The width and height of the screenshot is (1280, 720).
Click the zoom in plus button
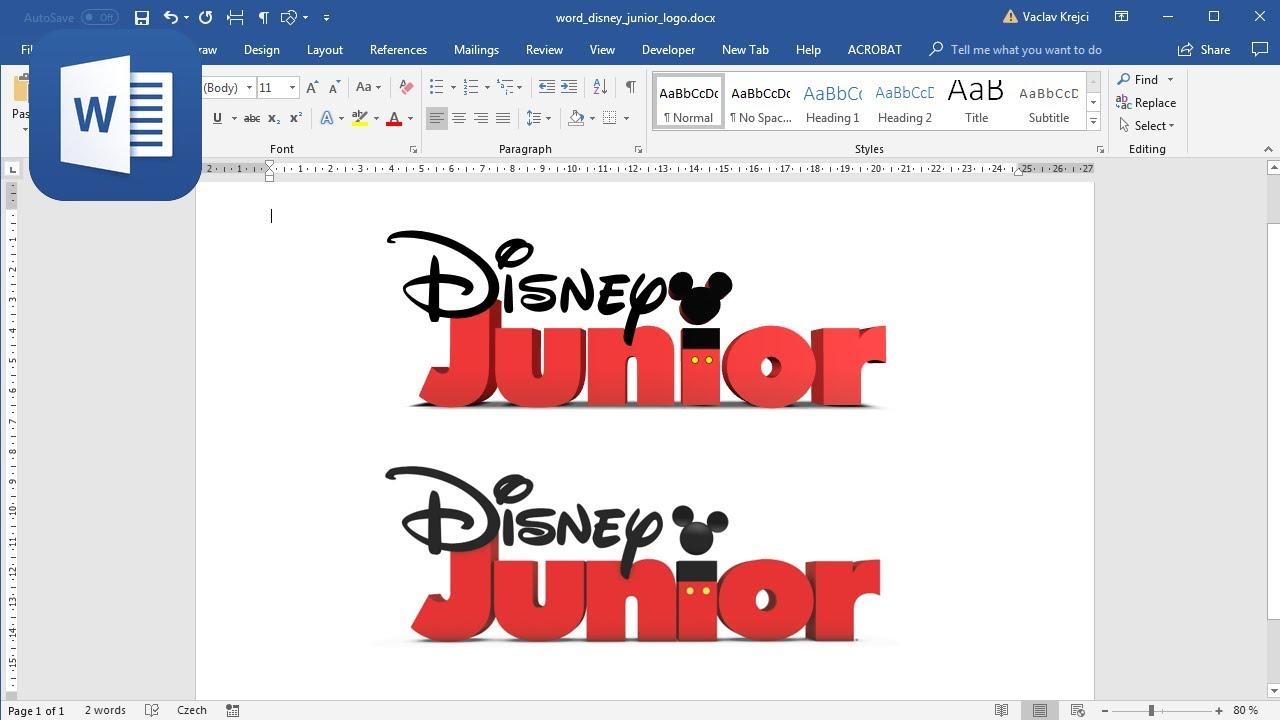pos(1219,710)
